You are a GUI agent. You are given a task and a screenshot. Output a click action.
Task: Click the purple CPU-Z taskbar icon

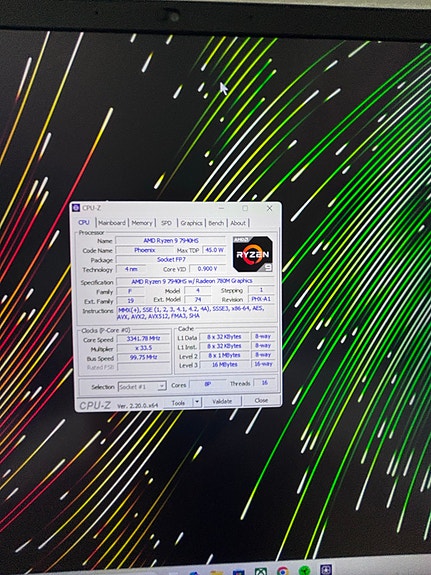pos(326,570)
